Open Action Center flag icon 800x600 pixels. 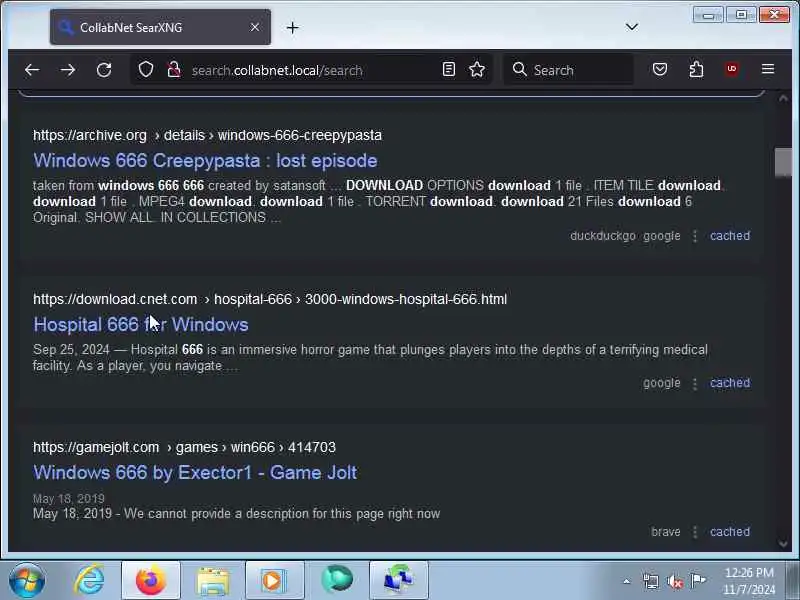point(698,581)
